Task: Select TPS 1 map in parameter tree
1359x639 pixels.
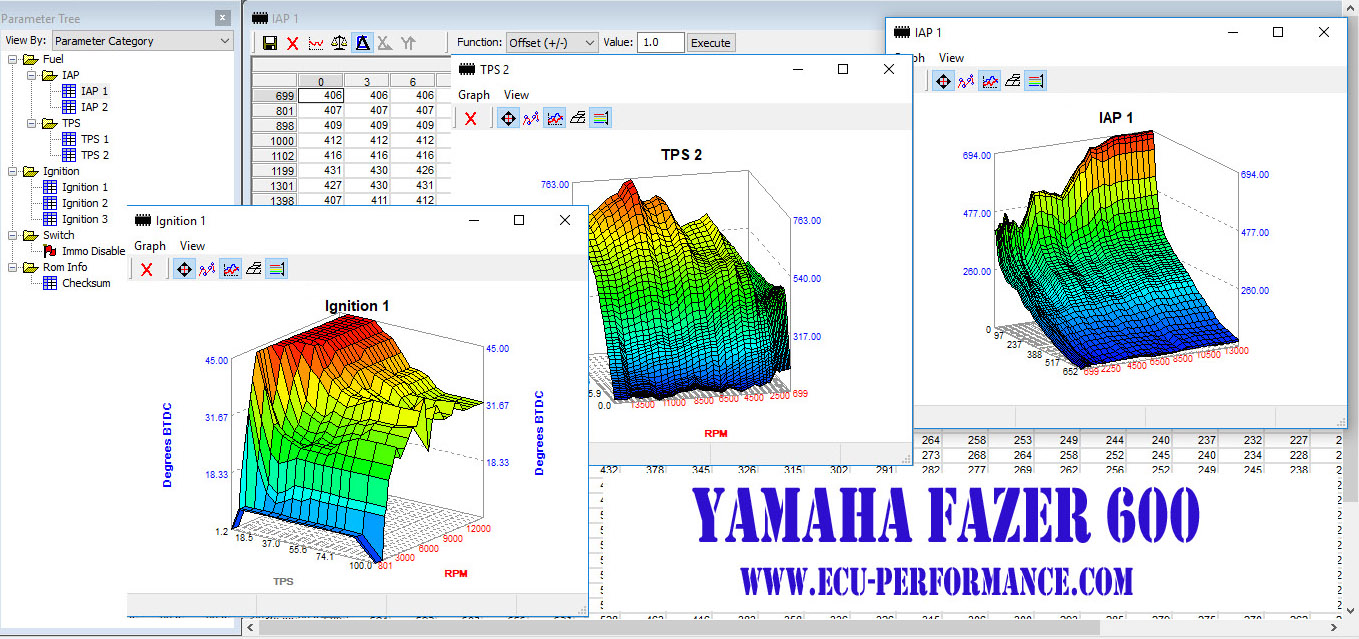Action: (x=95, y=139)
